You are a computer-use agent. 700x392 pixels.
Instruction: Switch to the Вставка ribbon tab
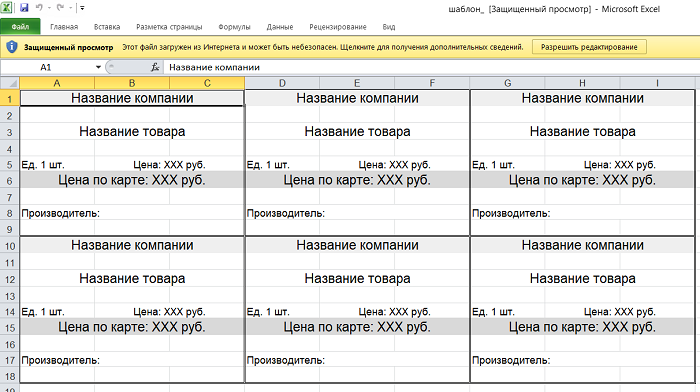coord(107,27)
